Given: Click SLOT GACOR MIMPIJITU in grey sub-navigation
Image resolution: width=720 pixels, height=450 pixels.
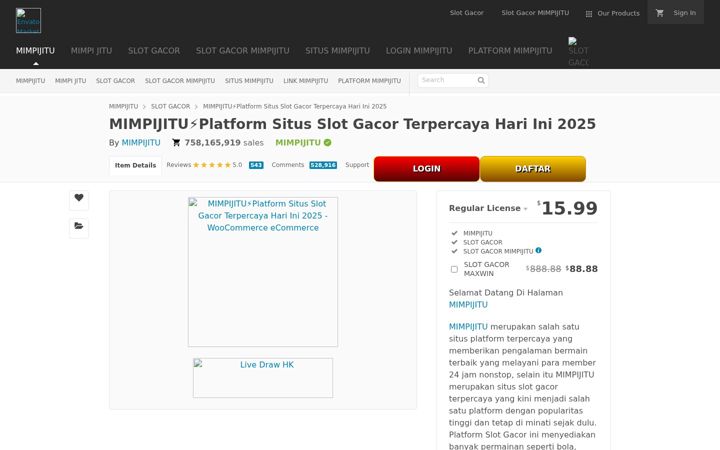Looking at the screenshot, I should pos(180,81).
